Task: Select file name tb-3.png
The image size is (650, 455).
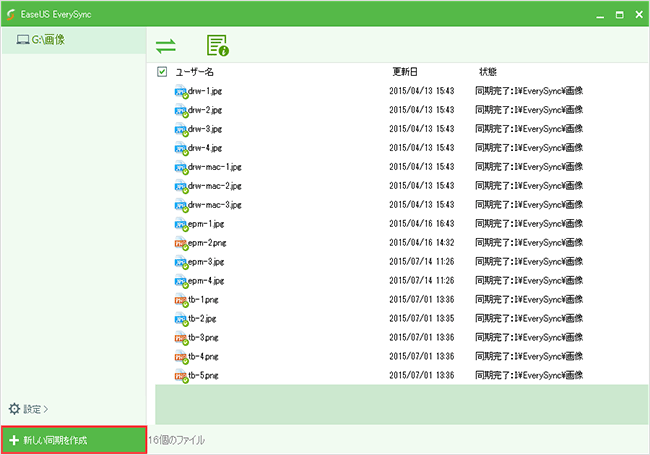Action: click(x=203, y=338)
